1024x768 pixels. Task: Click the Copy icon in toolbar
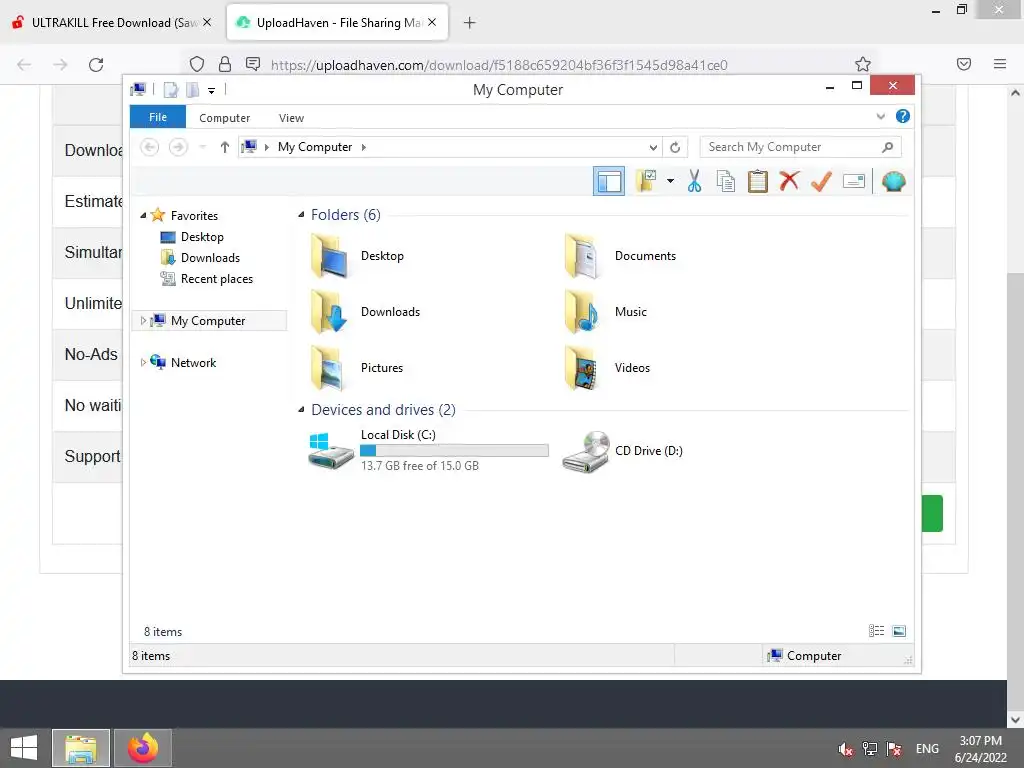[x=726, y=181]
